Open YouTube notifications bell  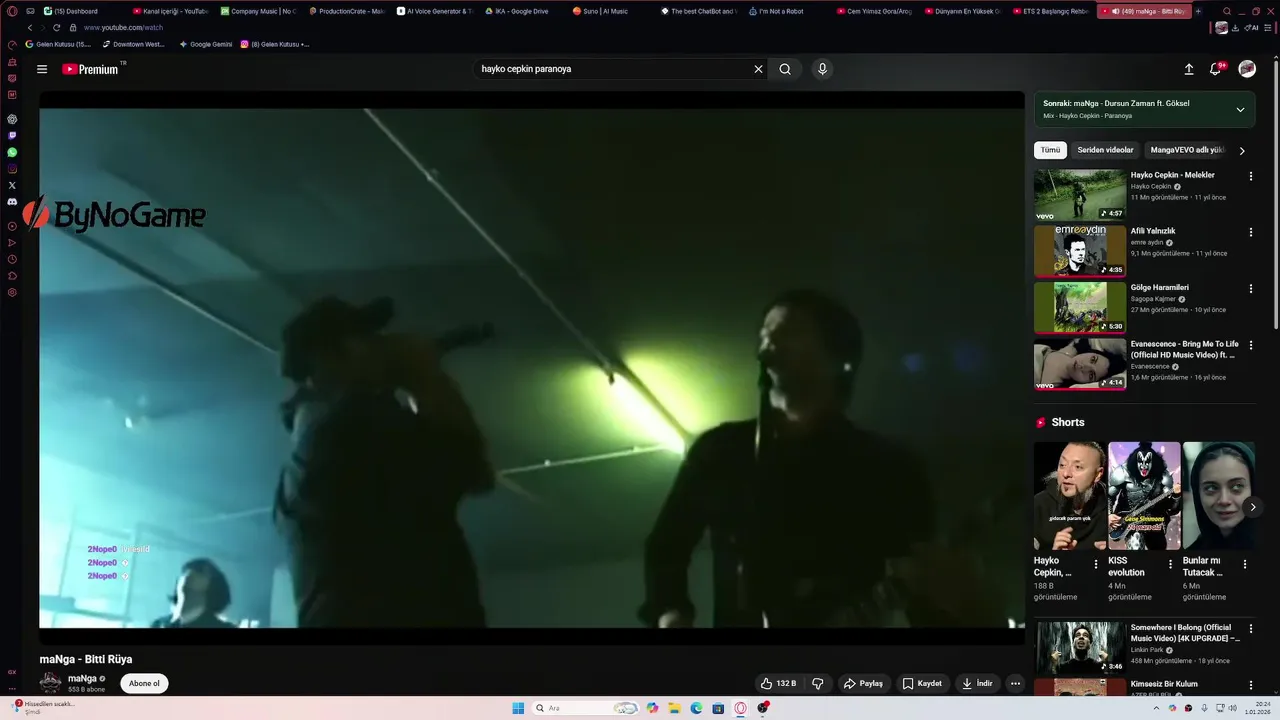point(1216,69)
